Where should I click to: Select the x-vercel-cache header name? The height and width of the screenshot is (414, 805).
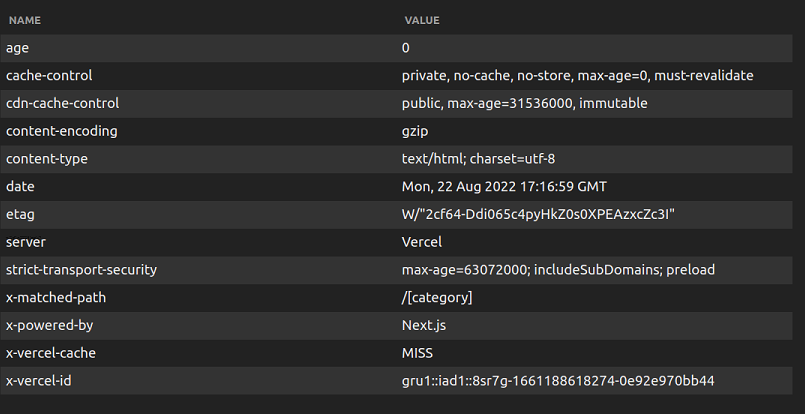pos(50,353)
